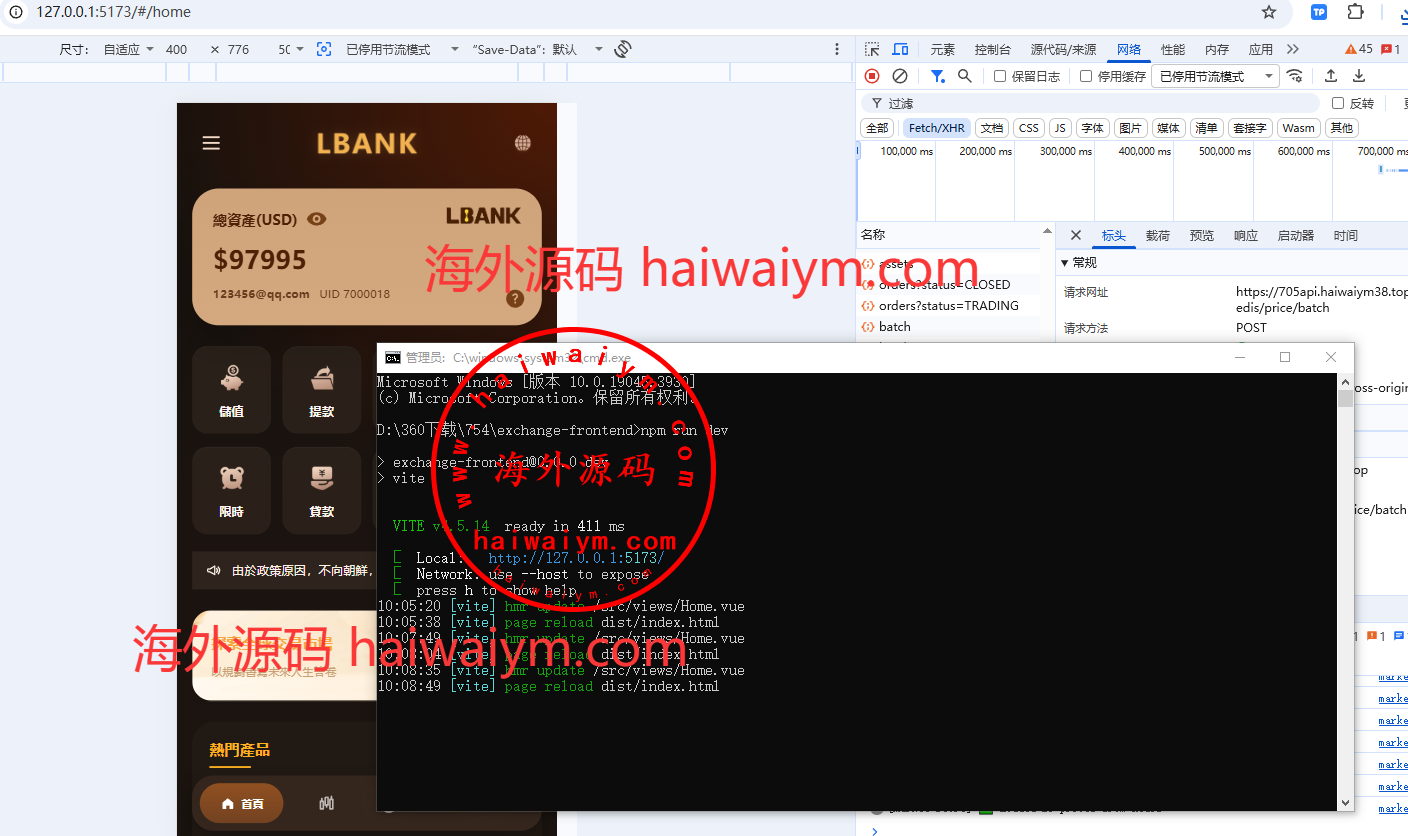This screenshot has width=1408, height=836.
Task: Switch to the 元素 Elements tab
Action: (x=943, y=49)
